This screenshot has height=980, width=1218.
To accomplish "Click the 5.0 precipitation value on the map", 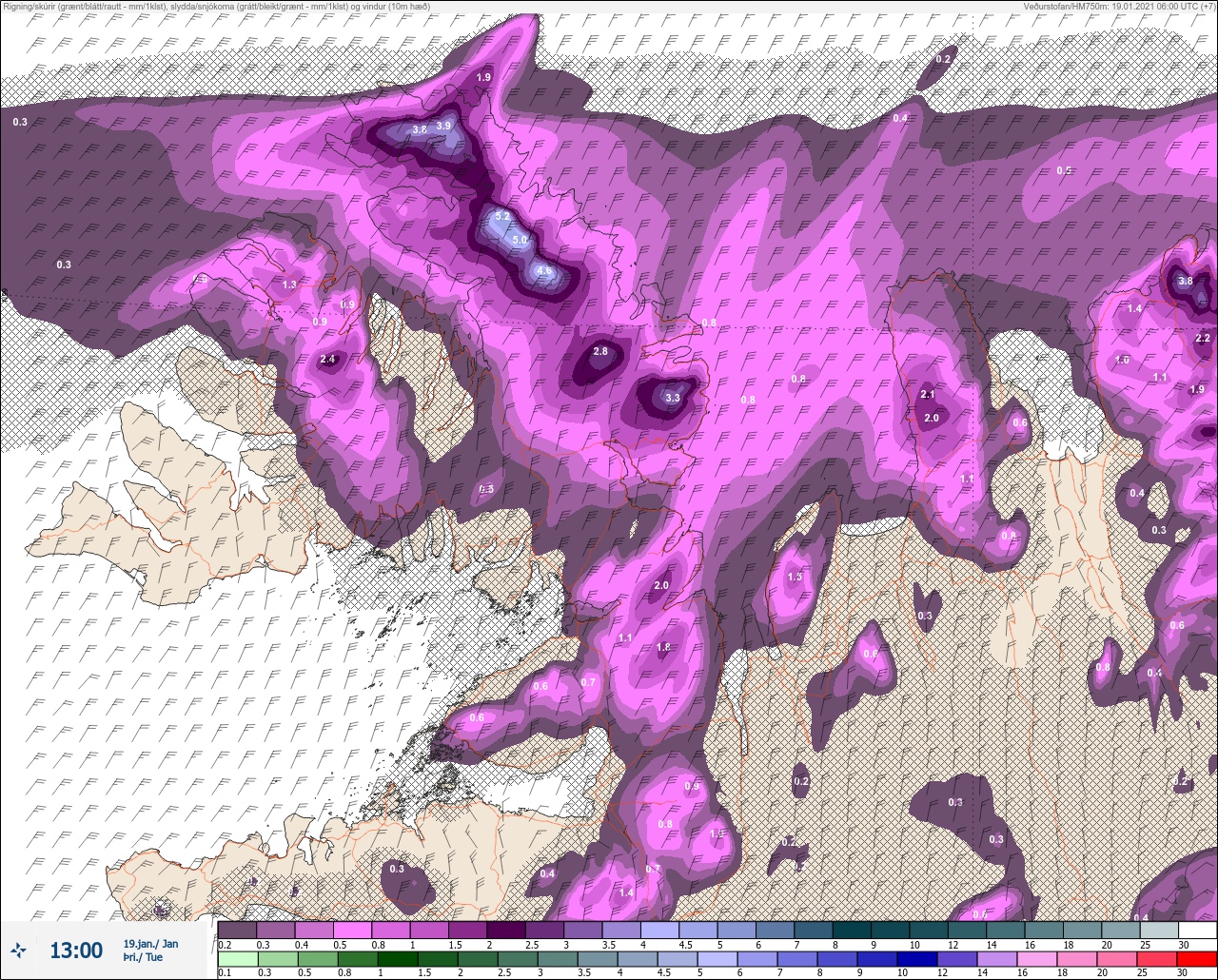I will pyautogui.click(x=520, y=241).
